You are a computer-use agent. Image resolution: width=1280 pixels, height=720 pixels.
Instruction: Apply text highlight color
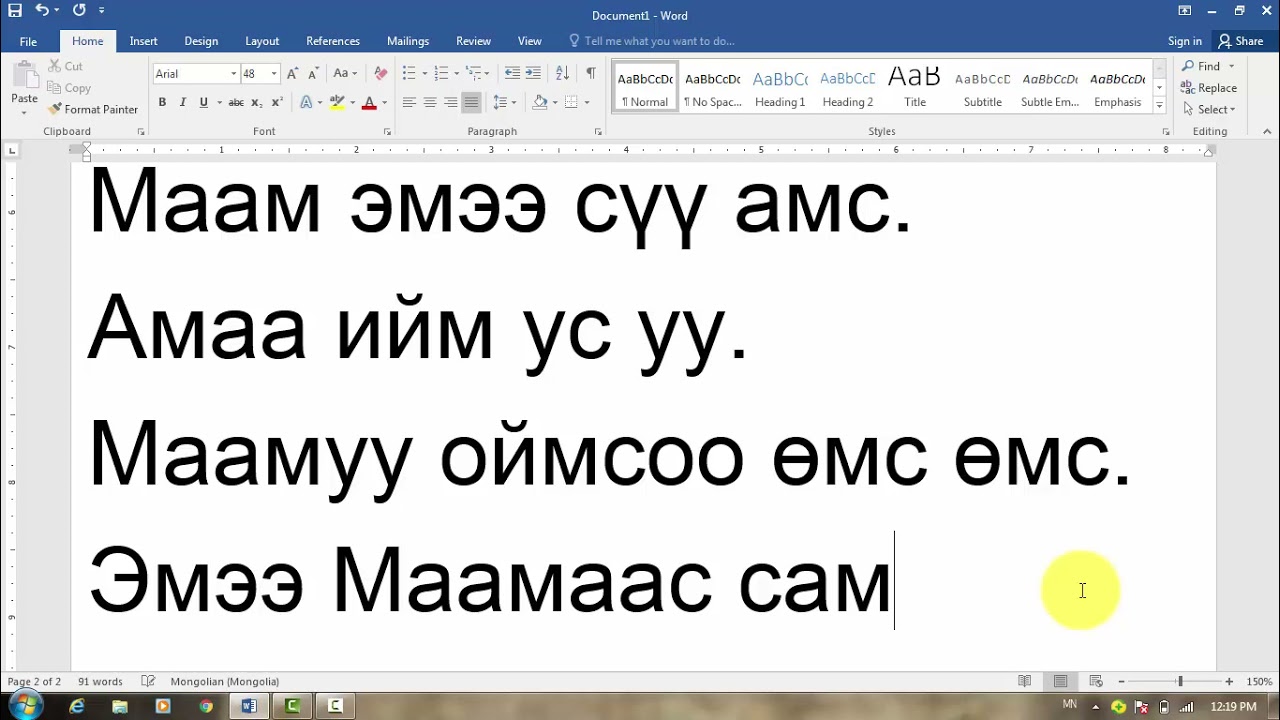[337, 102]
